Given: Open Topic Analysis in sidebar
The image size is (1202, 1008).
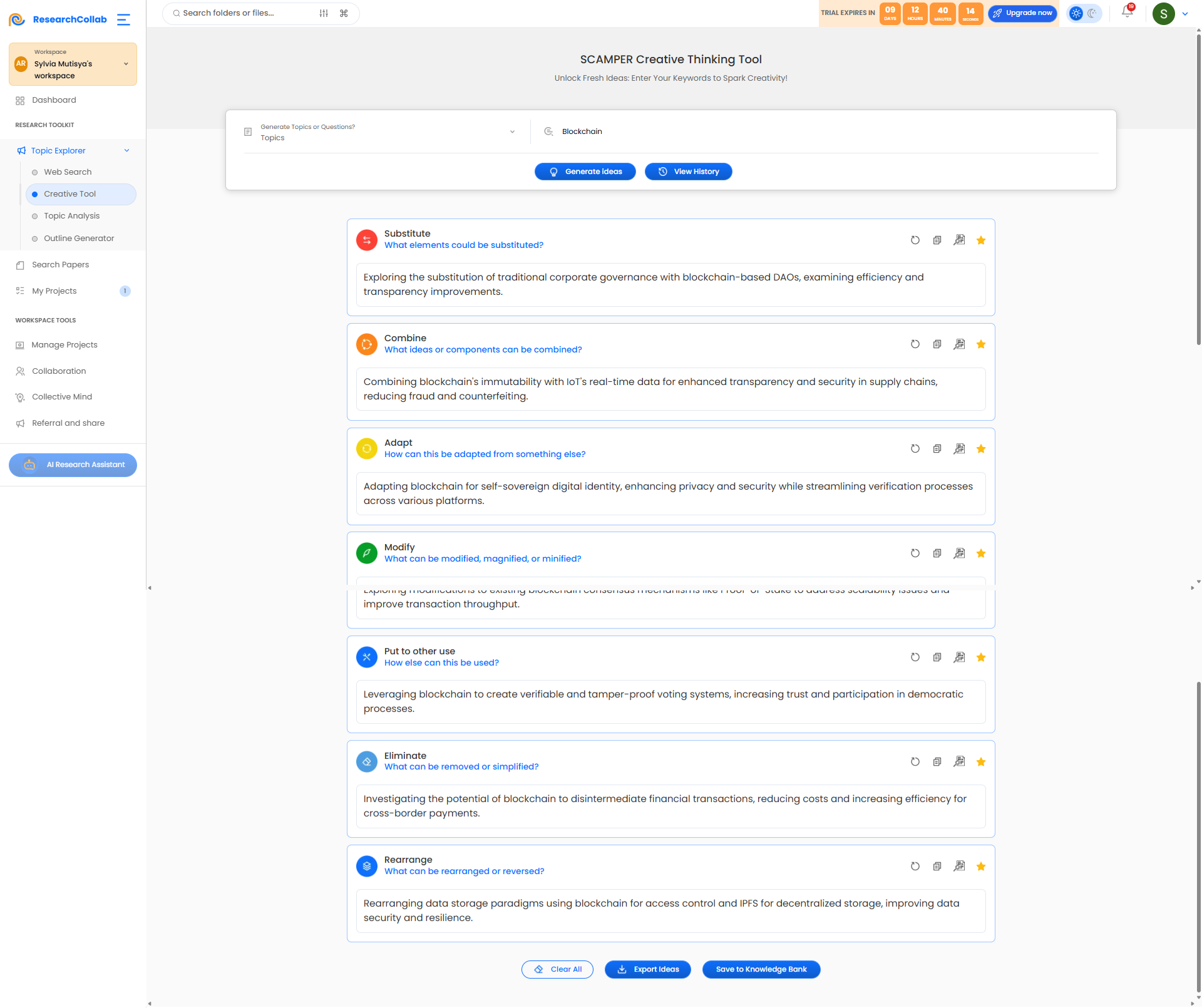Looking at the screenshot, I should pos(71,216).
